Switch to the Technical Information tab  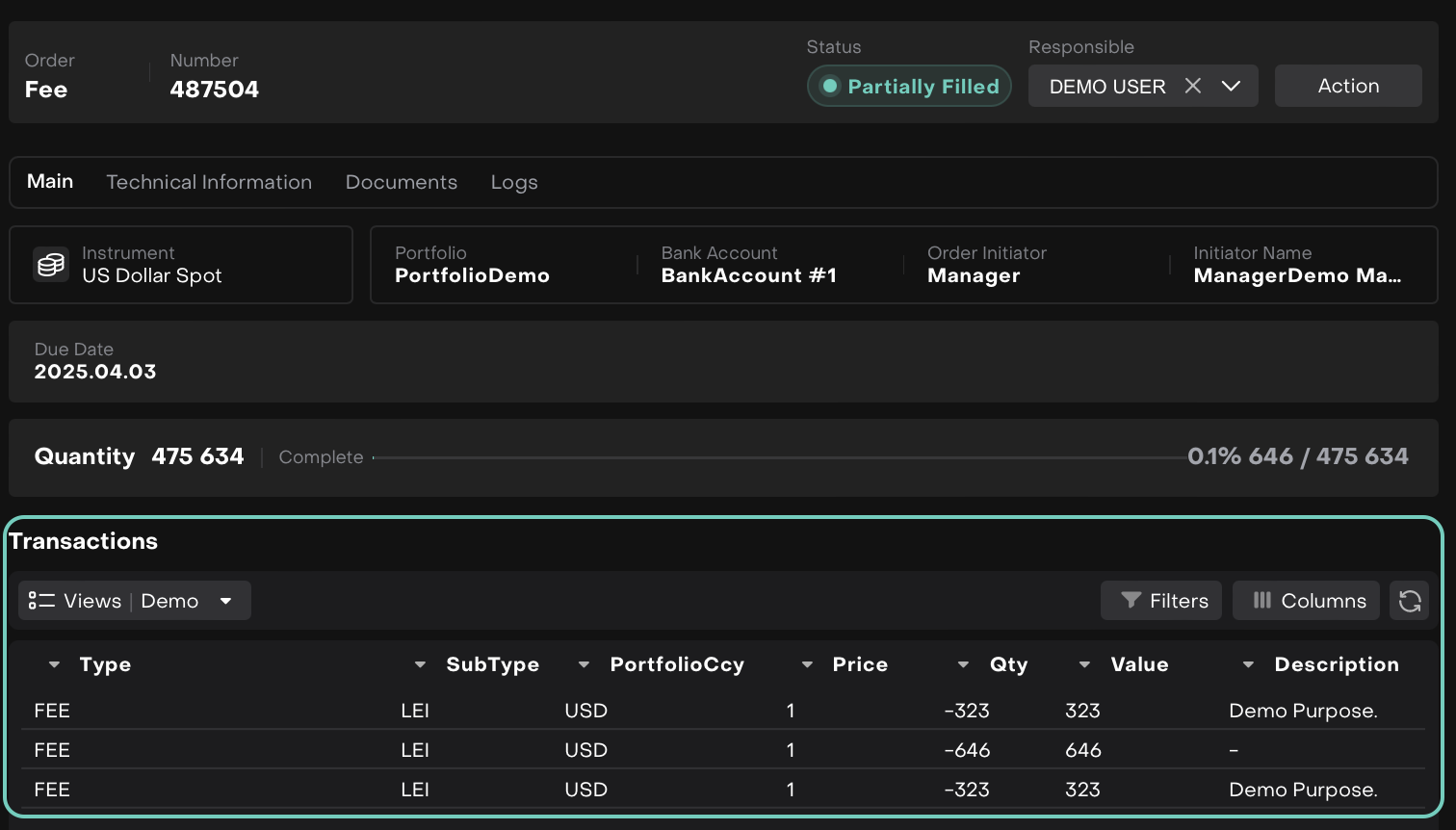coord(209,182)
